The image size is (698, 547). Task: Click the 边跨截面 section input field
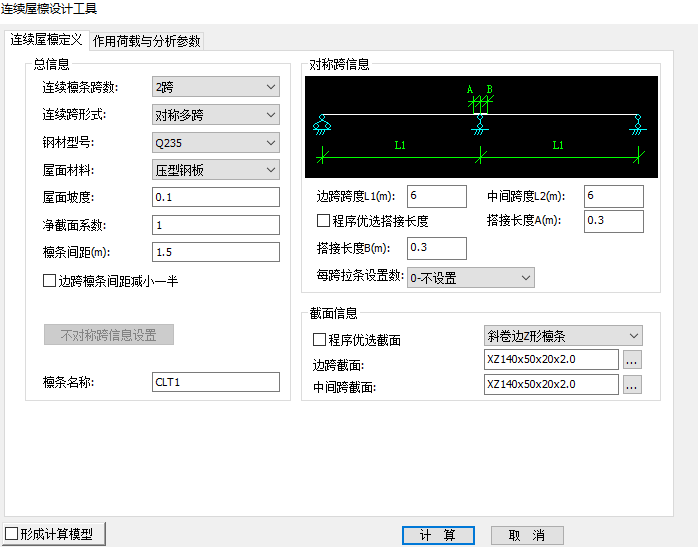click(551, 360)
